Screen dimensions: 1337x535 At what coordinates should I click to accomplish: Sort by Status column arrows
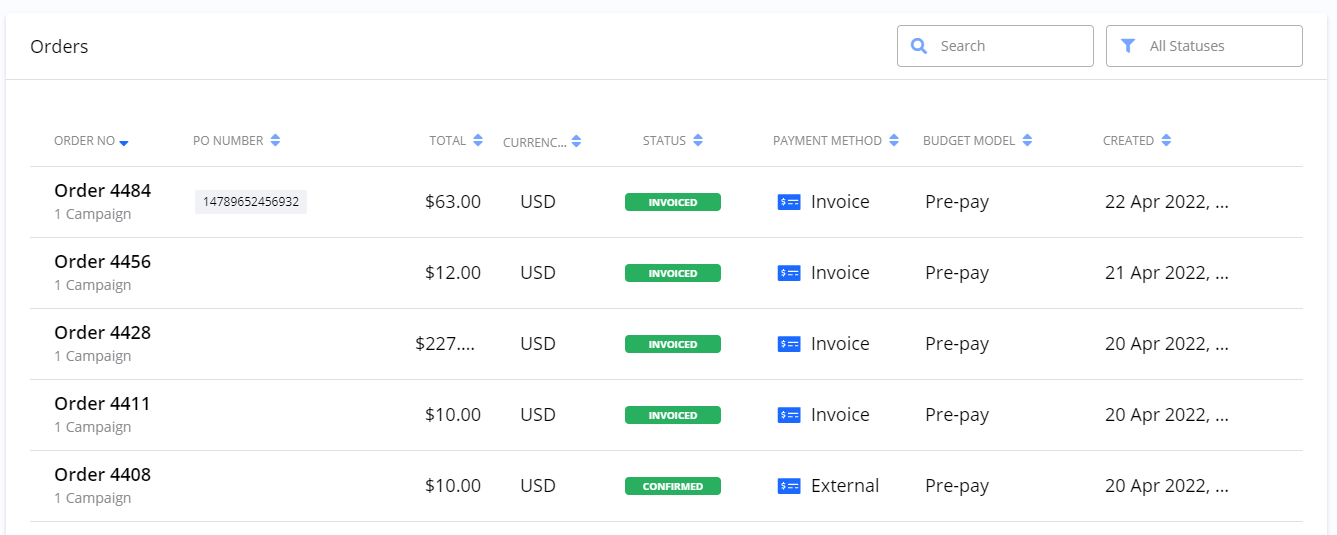coord(698,141)
